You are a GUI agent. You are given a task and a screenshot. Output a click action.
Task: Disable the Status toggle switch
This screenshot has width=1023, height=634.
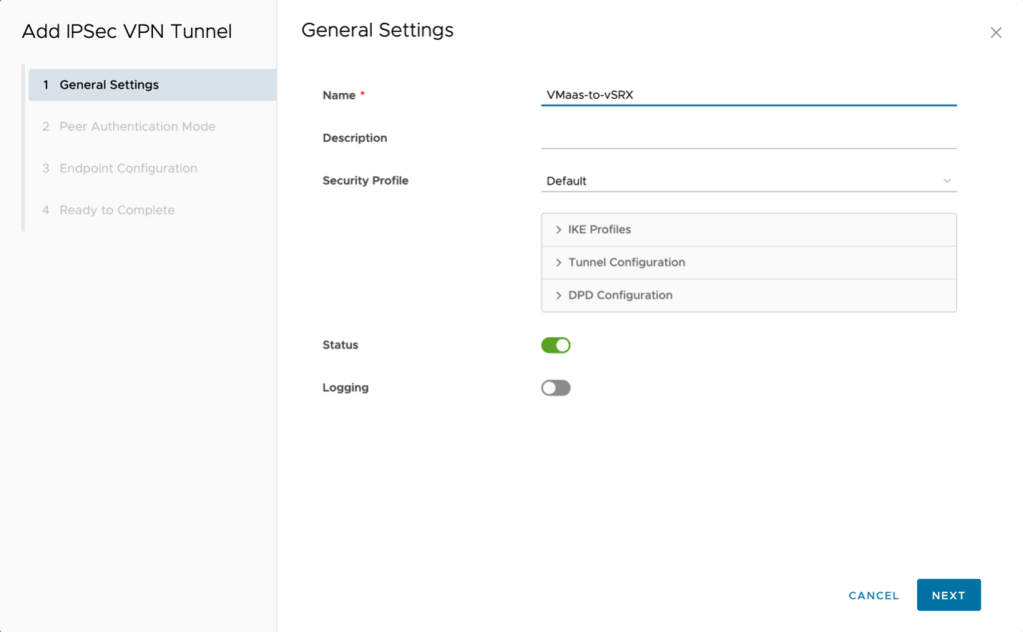coord(556,345)
